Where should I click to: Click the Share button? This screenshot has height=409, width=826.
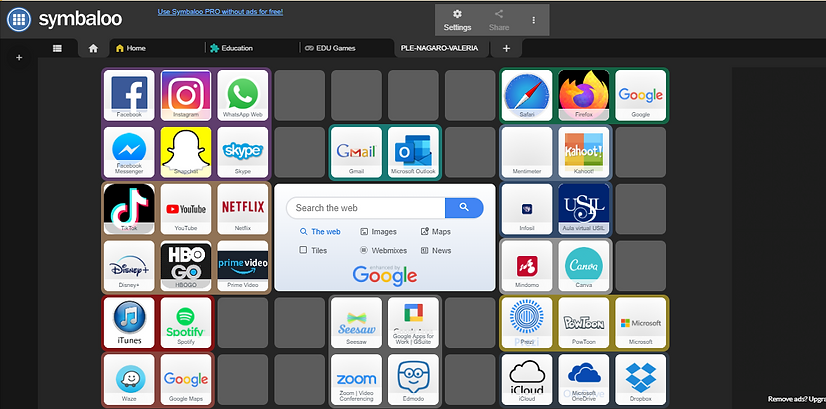499,21
